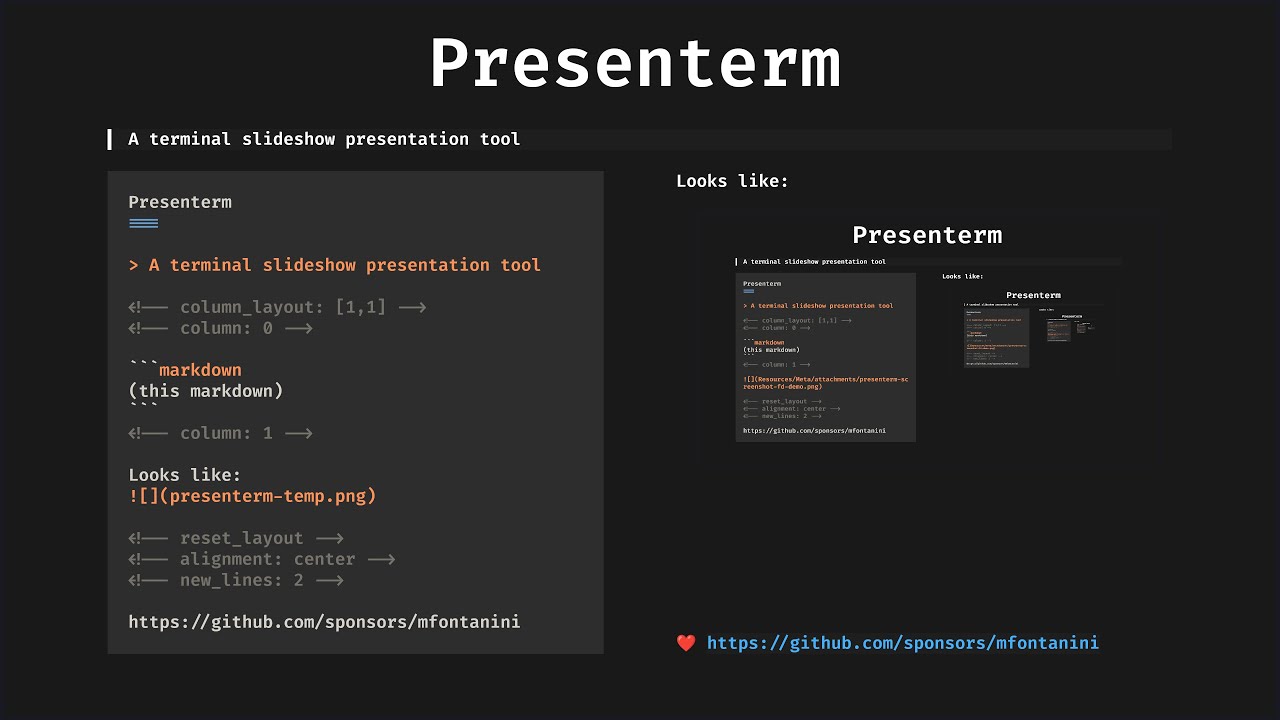Click the "new_lines: 2" comment line
1280x720 pixels.
coord(236,580)
